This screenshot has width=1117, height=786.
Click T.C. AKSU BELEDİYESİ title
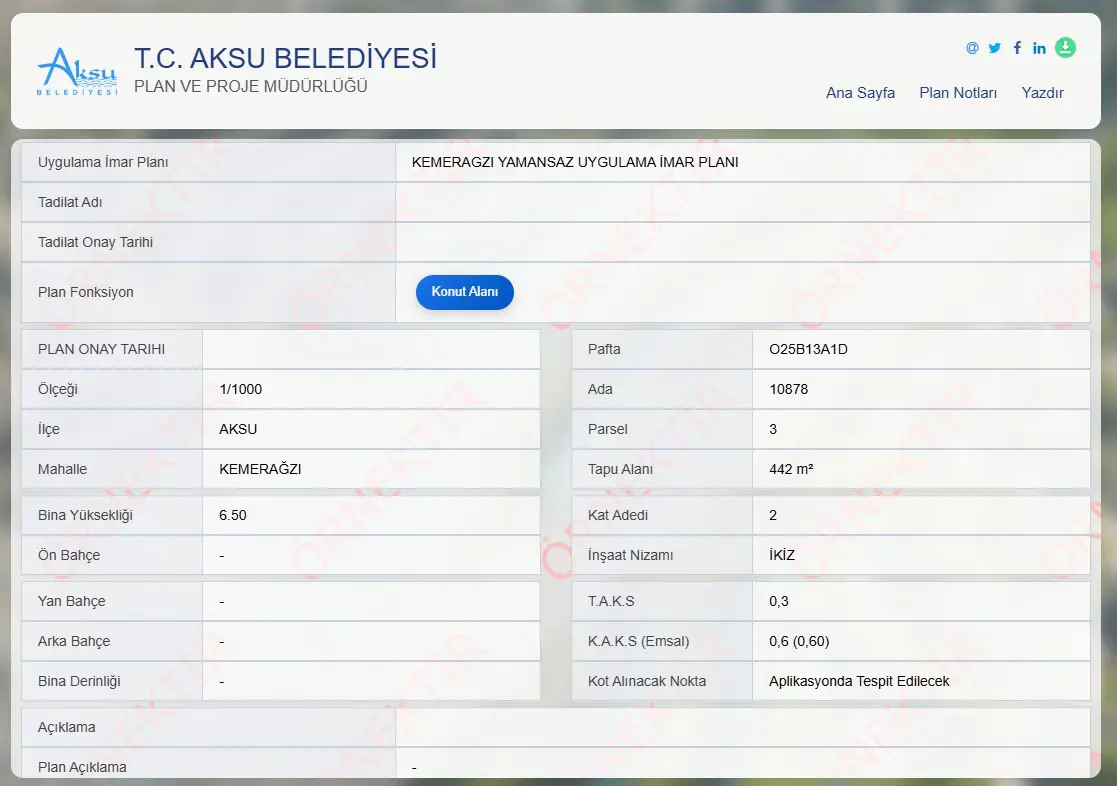point(285,58)
